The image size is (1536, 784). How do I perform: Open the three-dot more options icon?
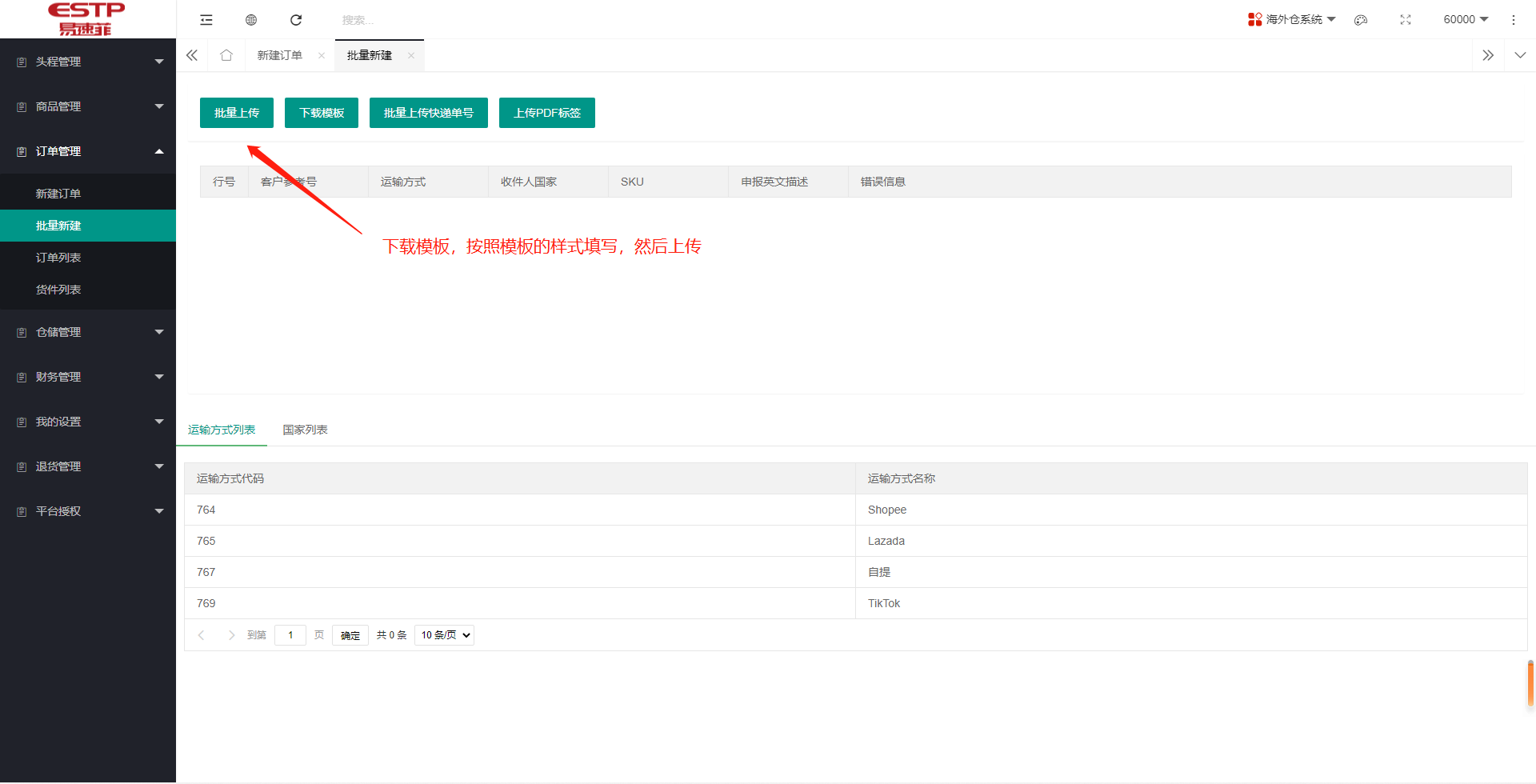[x=1514, y=19]
